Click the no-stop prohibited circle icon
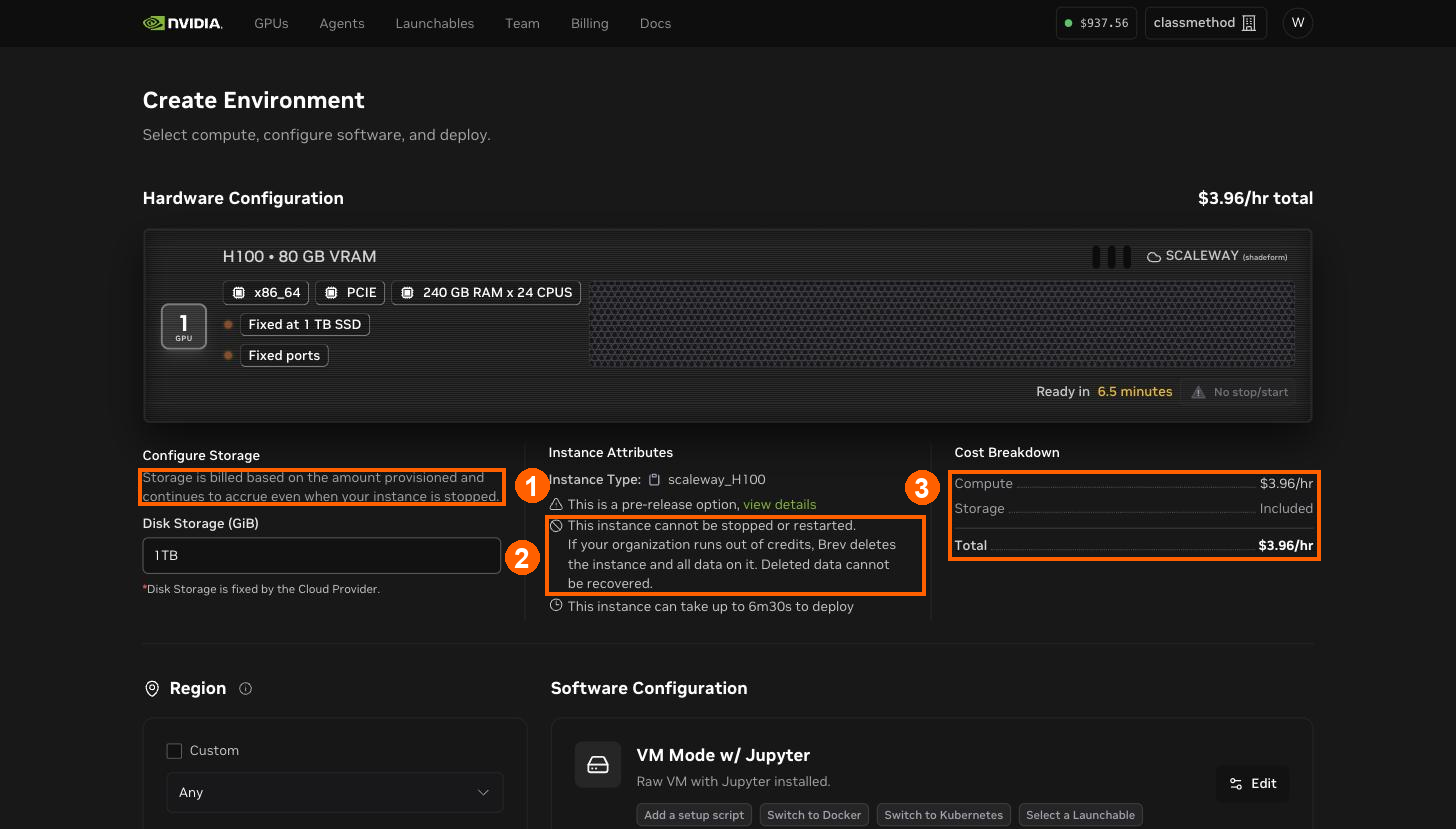Image resolution: width=1456 pixels, height=829 pixels. (x=557, y=526)
